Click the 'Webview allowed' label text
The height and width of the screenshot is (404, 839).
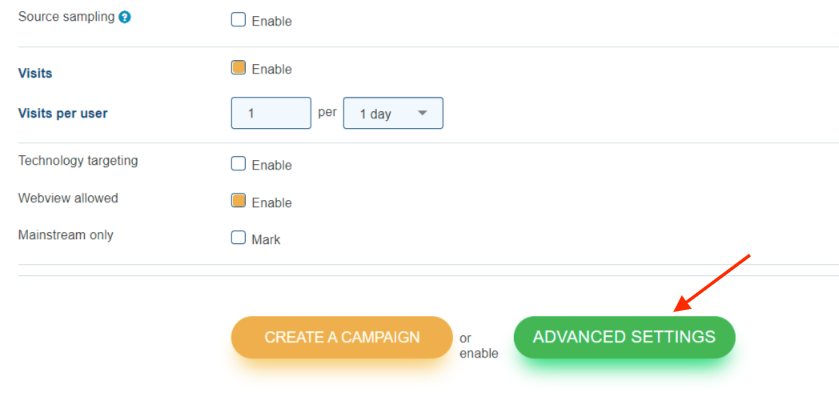pos(68,198)
